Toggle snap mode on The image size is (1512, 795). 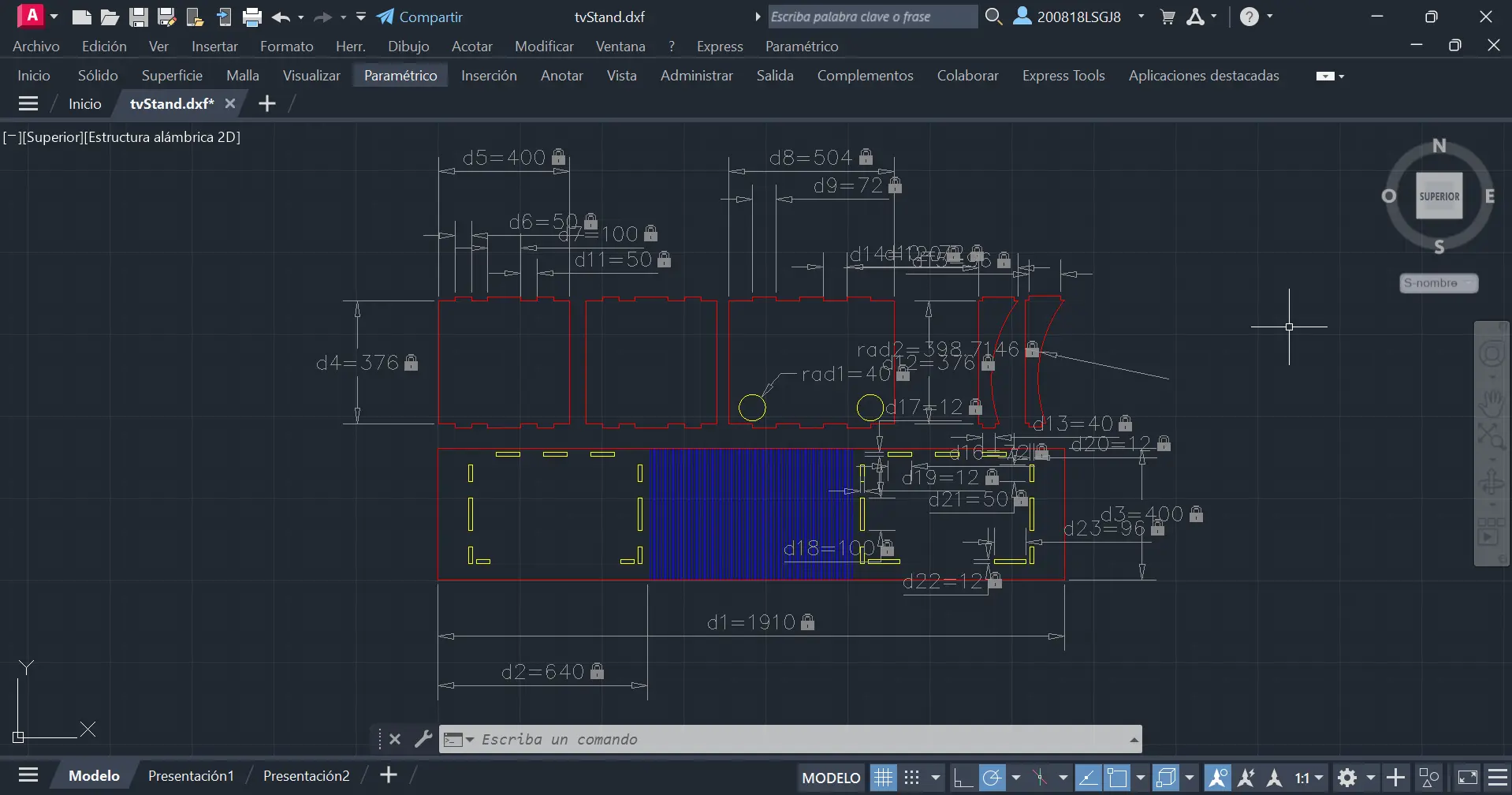pyautogui.click(x=911, y=778)
